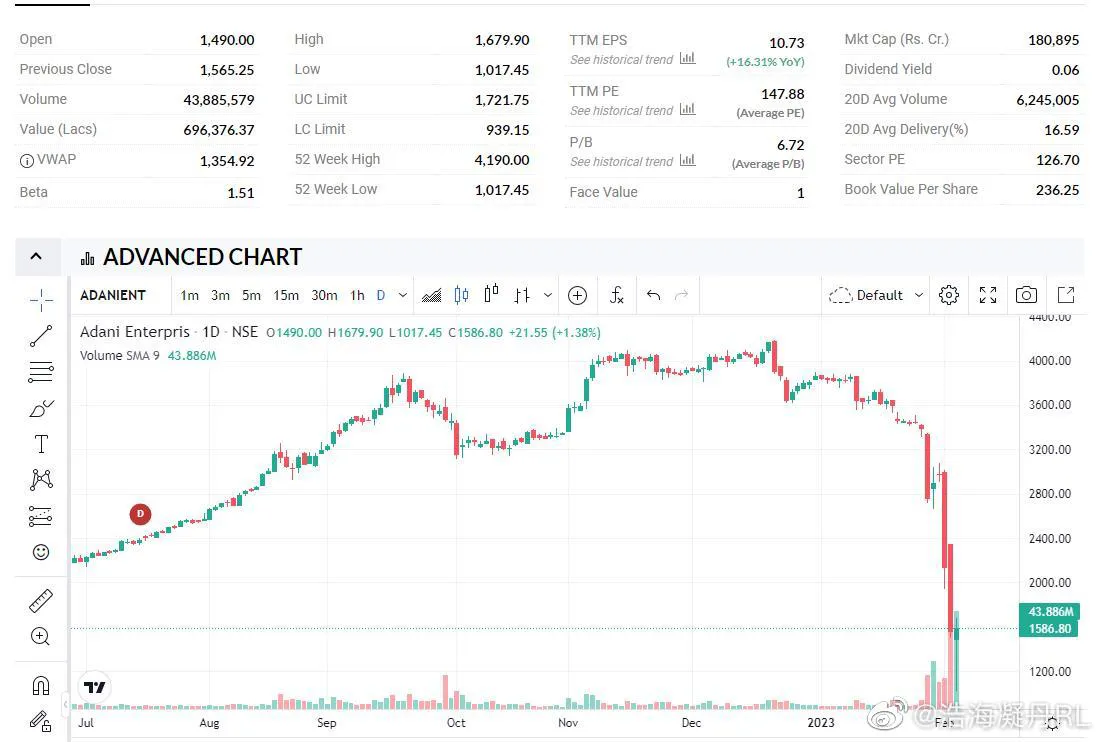Click the 20D Avg Volume value 6,245,005
This screenshot has width=1101, height=742.
tap(1048, 100)
